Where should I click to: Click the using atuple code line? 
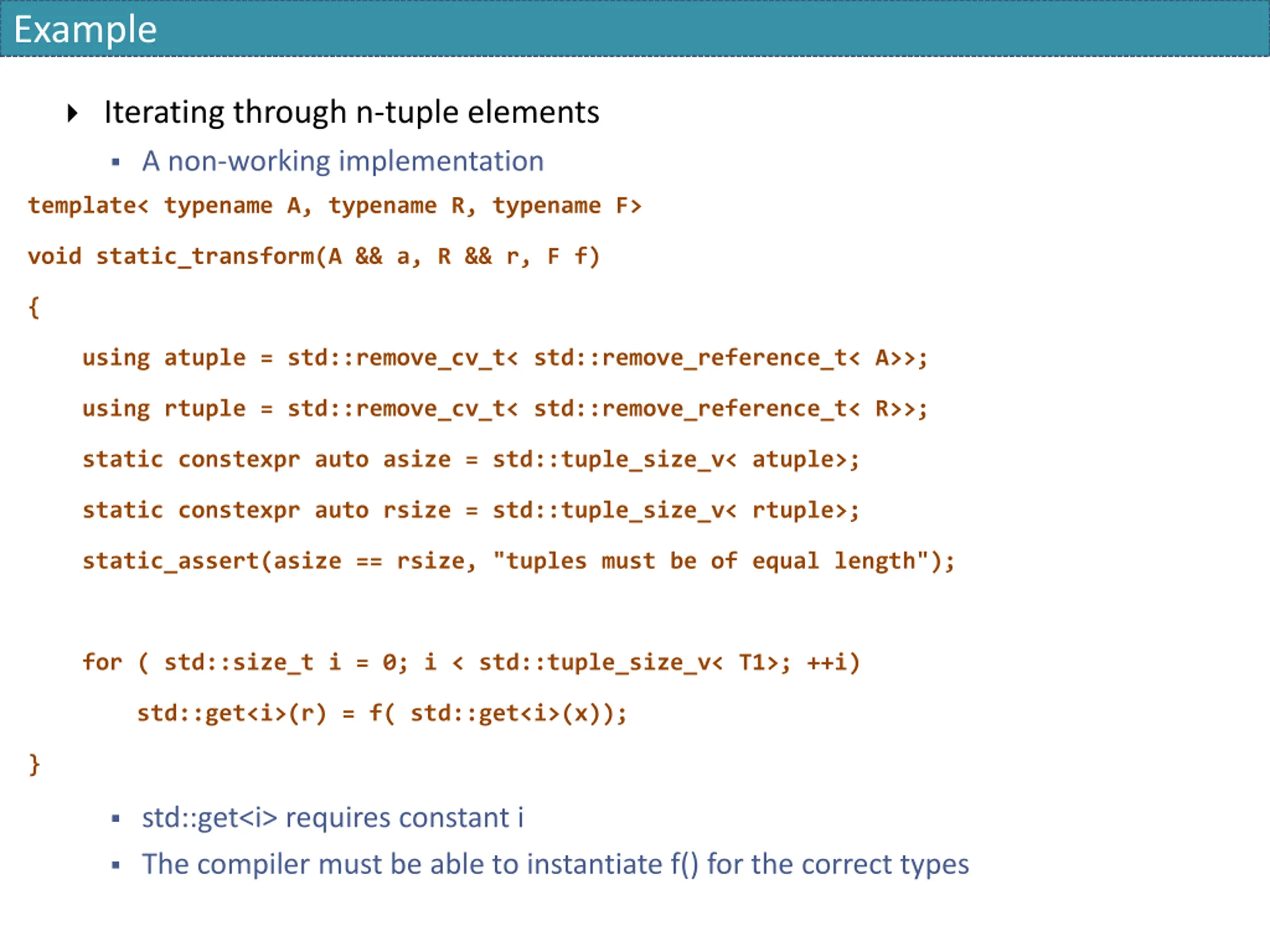coord(505,358)
